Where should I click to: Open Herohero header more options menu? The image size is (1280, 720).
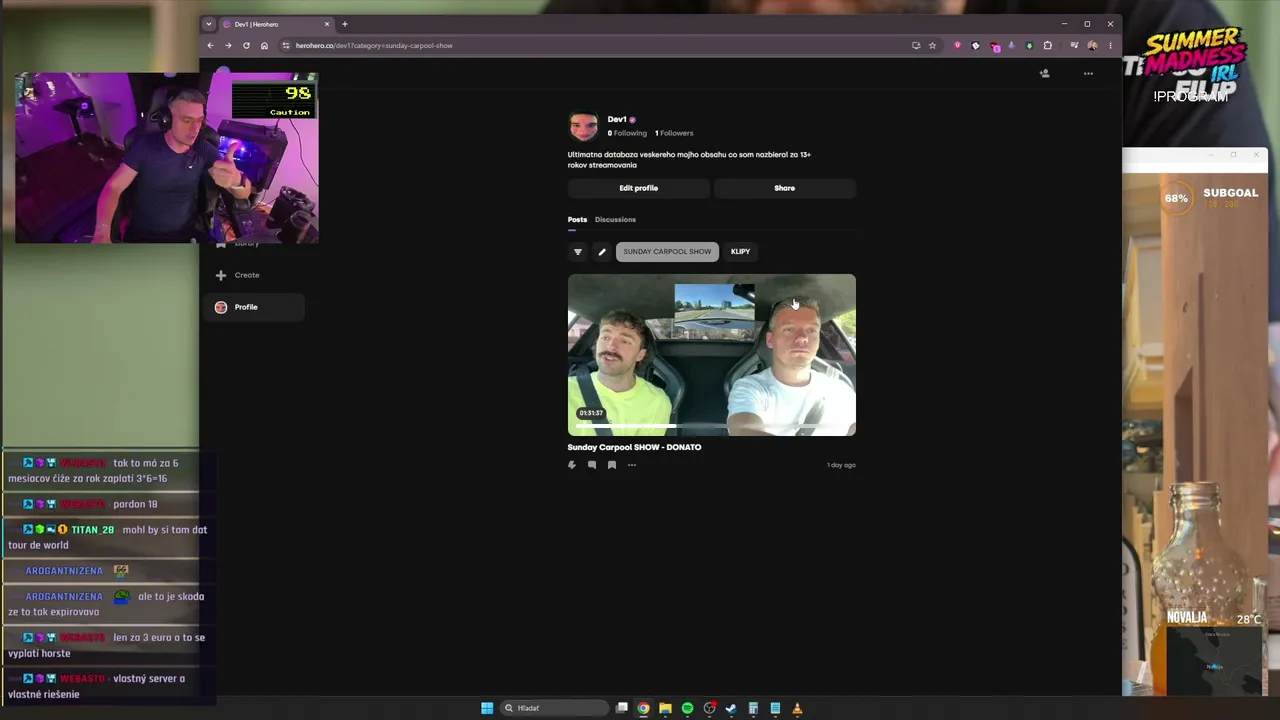pos(1088,73)
